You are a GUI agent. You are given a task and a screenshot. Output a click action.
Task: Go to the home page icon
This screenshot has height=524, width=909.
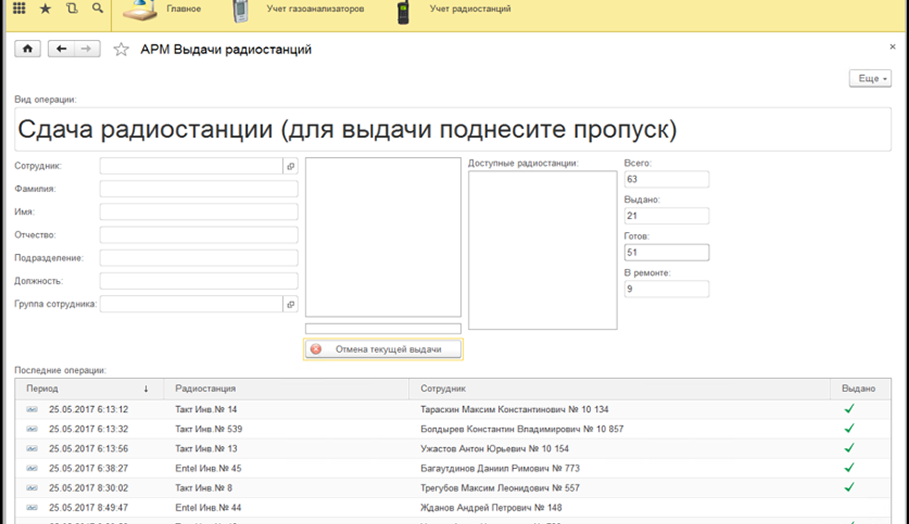(x=27, y=49)
